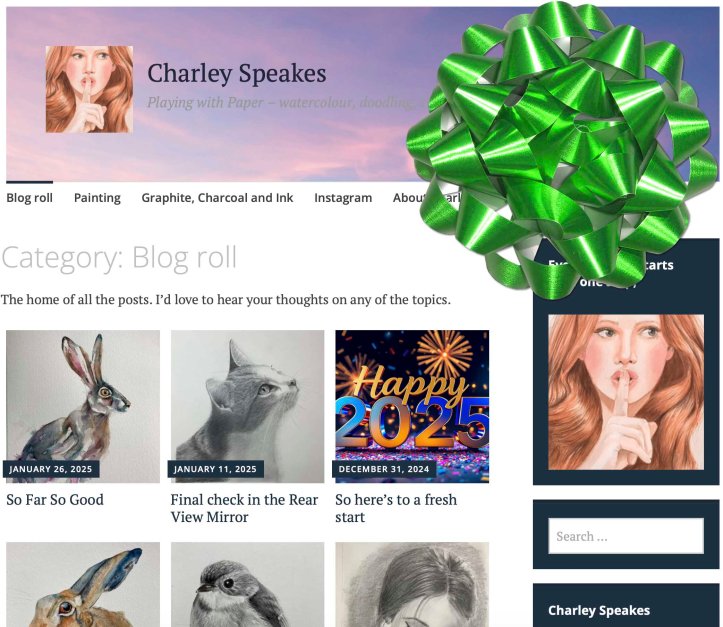The height and width of the screenshot is (627, 723).
Task: Click the December 31, 2024 date badge
Action: pyautogui.click(x=384, y=469)
